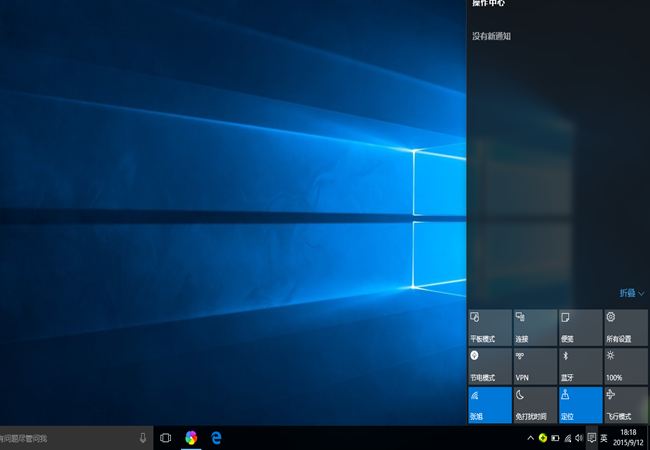The width and height of the screenshot is (650, 450).
Task: Toggle quiet hours (免打扰时间) tile
Action: click(x=535, y=405)
